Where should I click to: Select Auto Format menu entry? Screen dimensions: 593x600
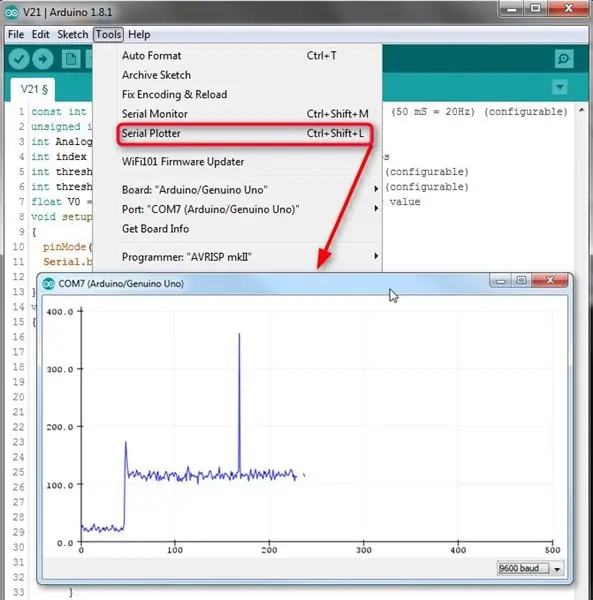[237, 55]
